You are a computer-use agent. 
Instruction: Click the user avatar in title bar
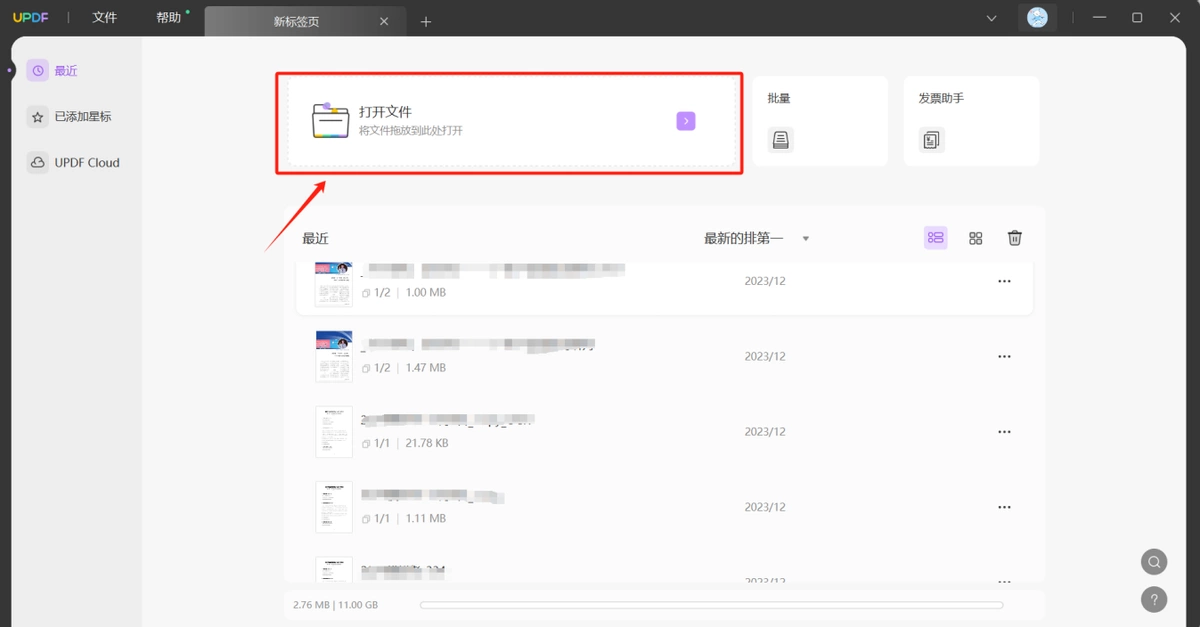pyautogui.click(x=1038, y=18)
